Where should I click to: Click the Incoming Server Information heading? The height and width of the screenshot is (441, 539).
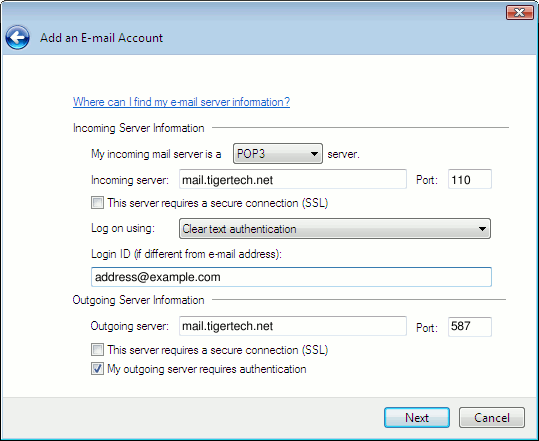[139, 128]
